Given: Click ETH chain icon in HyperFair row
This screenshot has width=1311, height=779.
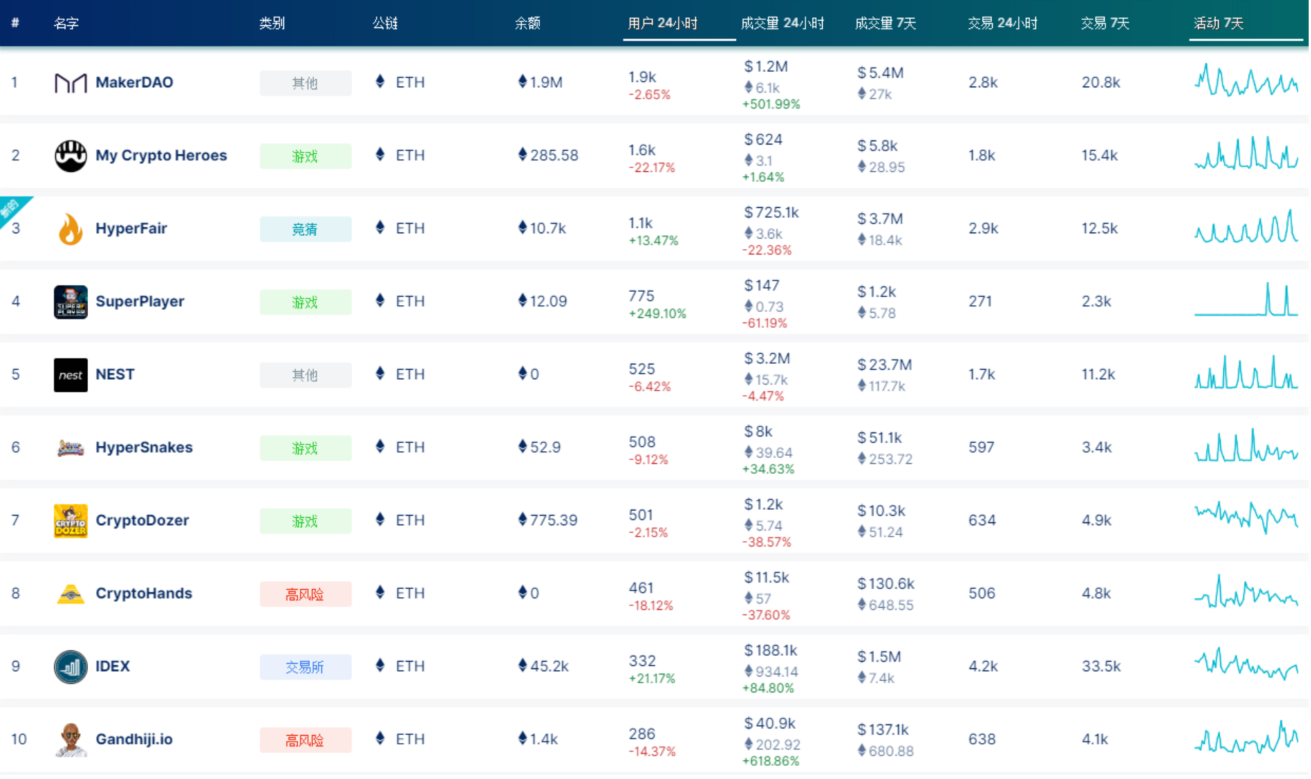Looking at the screenshot, I should tap(380, 228).
